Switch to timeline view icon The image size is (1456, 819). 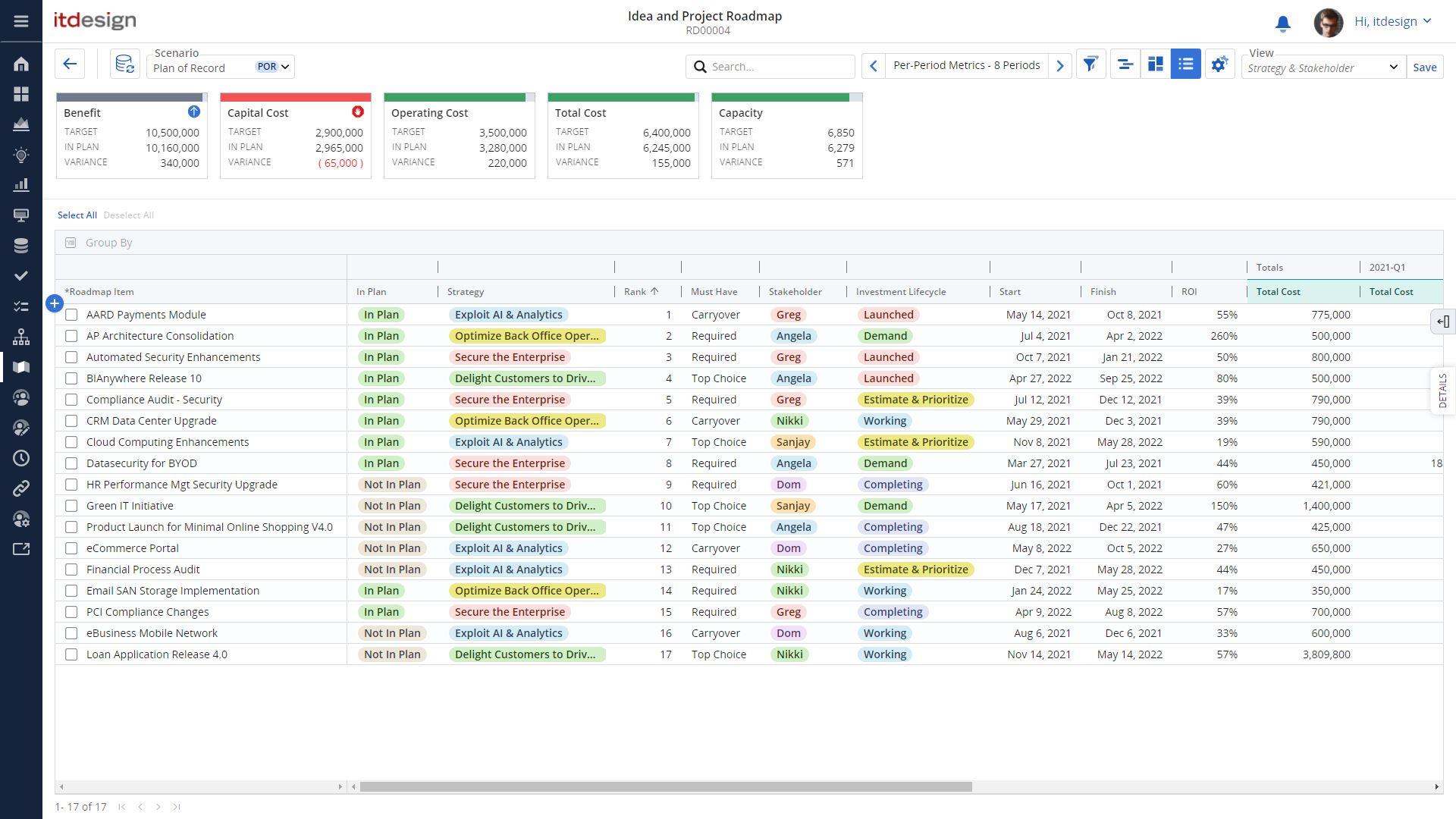(x=1125, y=64)
